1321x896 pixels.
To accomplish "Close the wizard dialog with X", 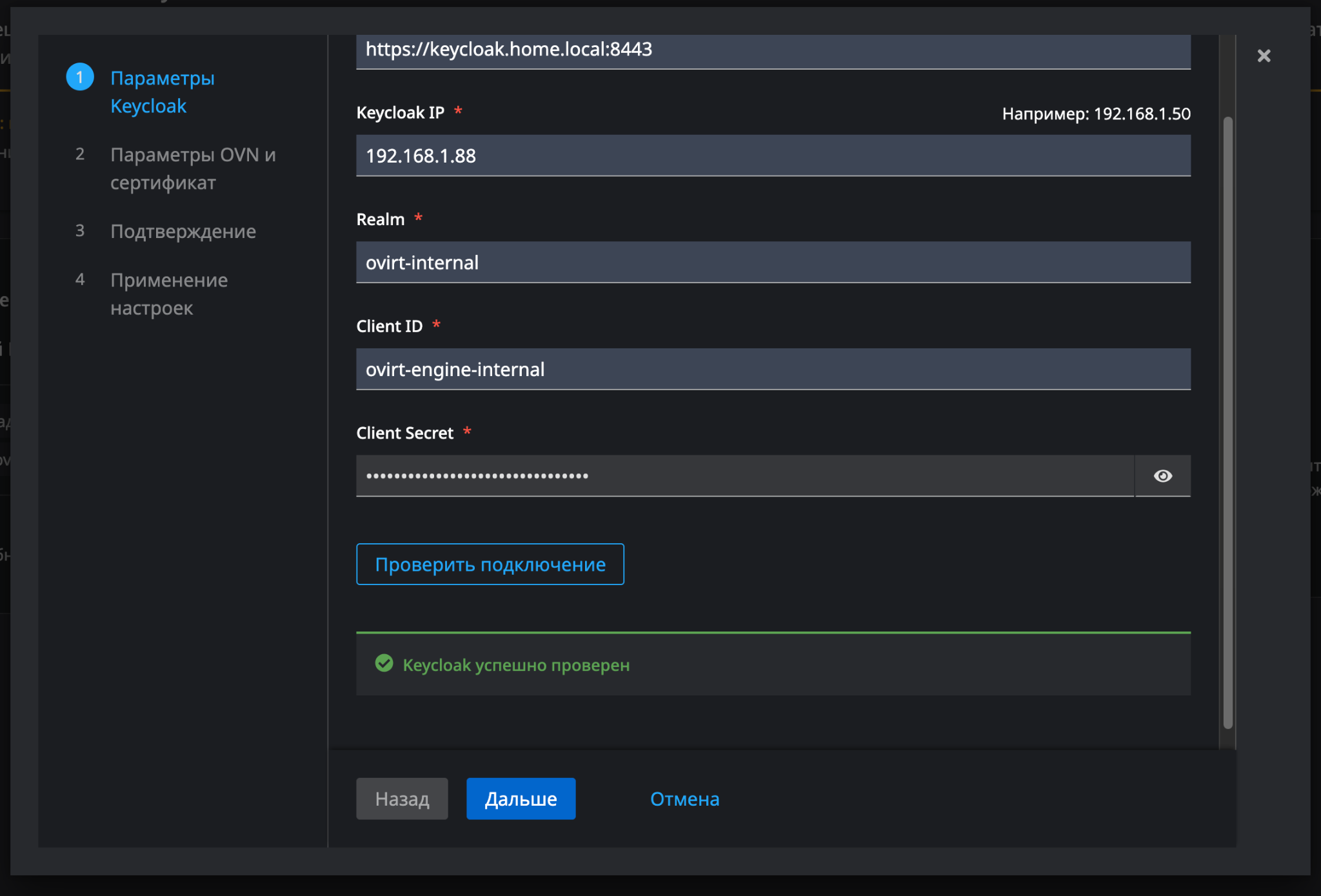I will [1264, 56].
